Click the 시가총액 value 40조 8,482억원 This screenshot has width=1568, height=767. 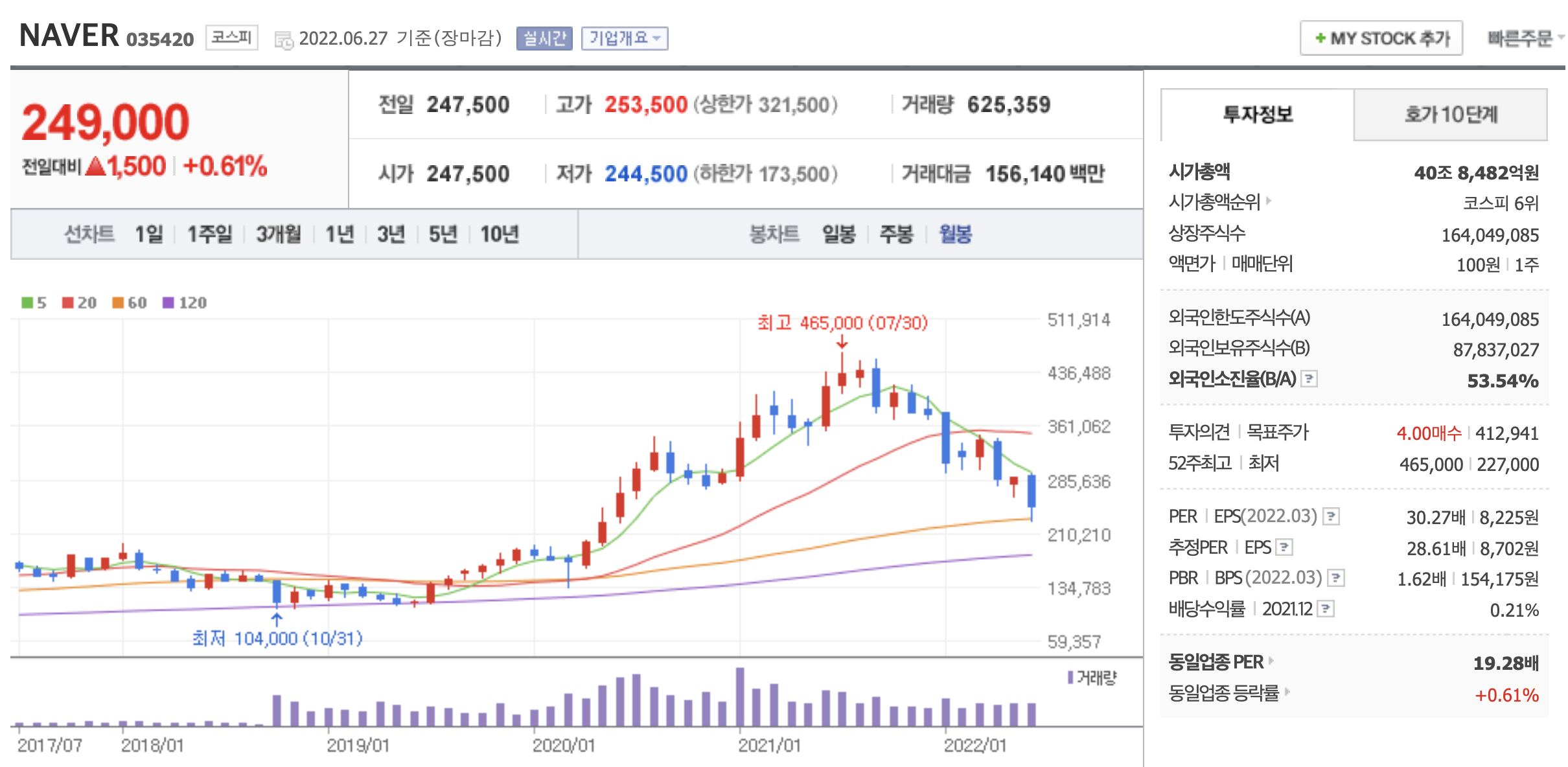point(1476,173)
